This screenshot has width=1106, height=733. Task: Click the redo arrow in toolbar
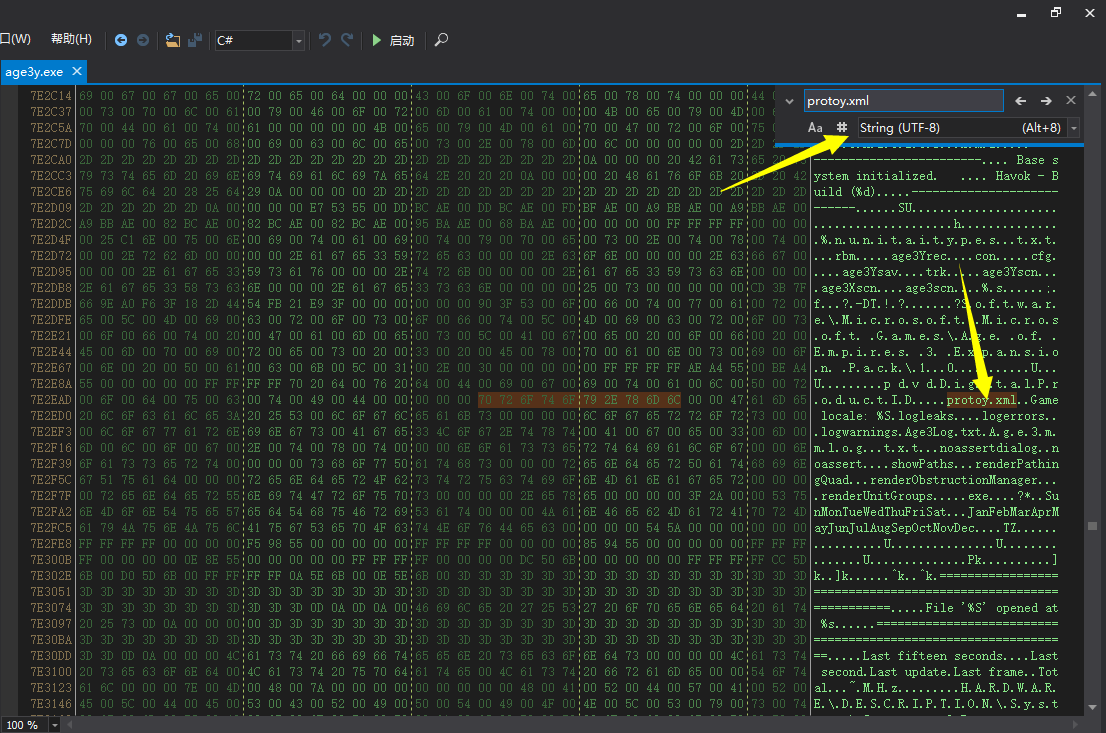pyautogui.click(x=347, y=40)
